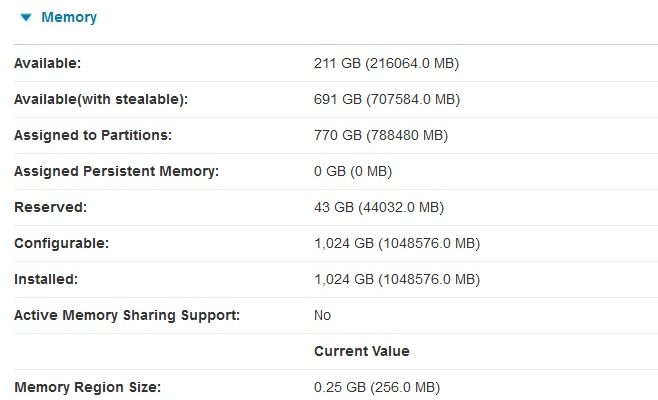Click the Reserved label
This screenshot has width=658, height=400.
(x=50, y=207)
